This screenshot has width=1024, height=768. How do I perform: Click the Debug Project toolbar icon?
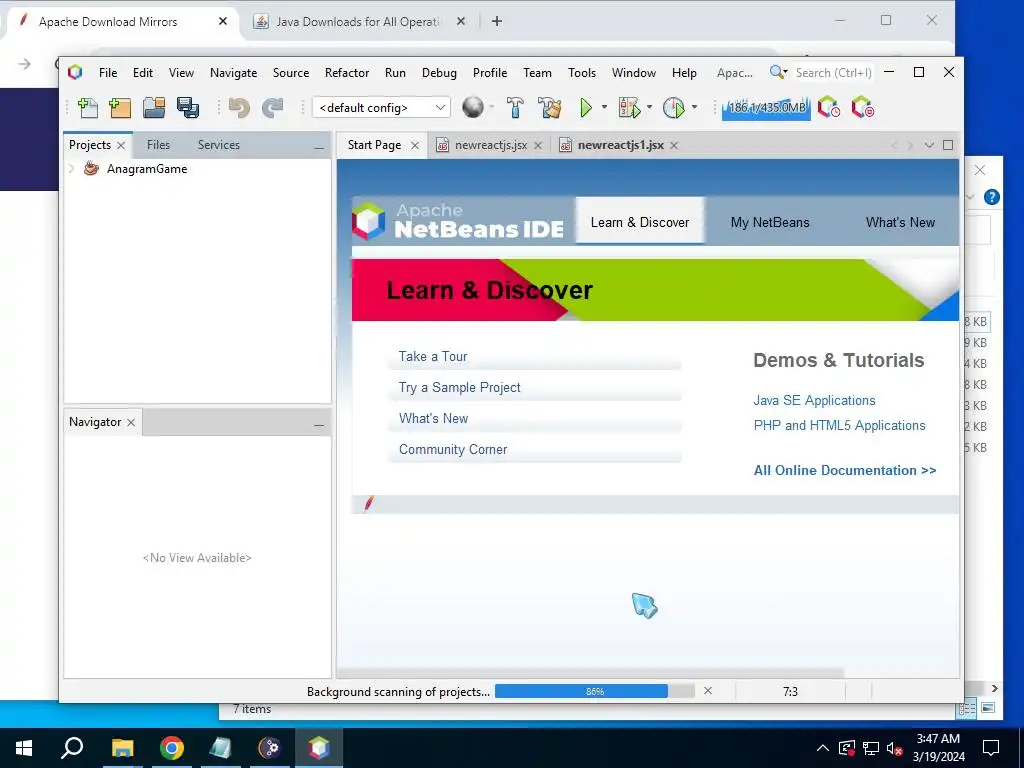[x=630, y=107]
